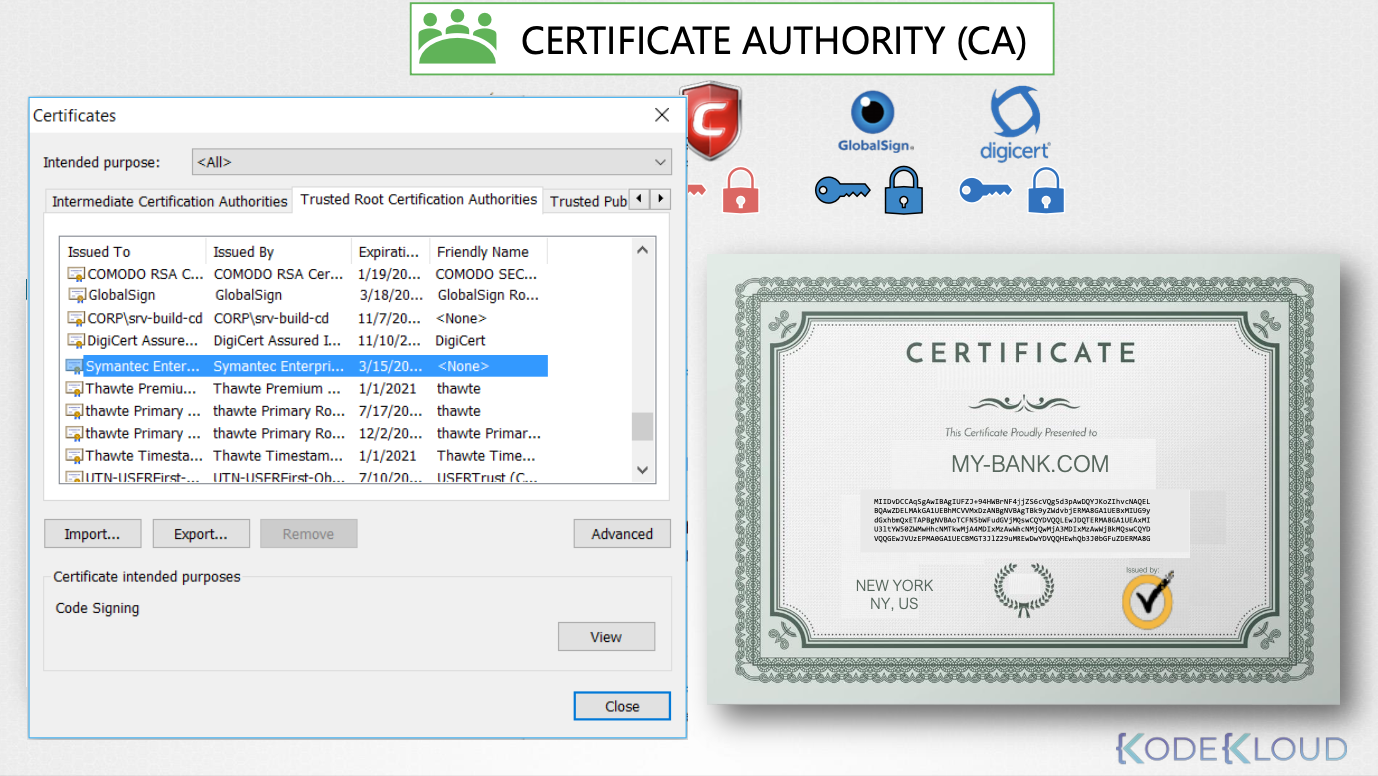1378x776 pixels.
Task: Click the COMODO SEC... friendly name cell
Action: click(486, 273)
